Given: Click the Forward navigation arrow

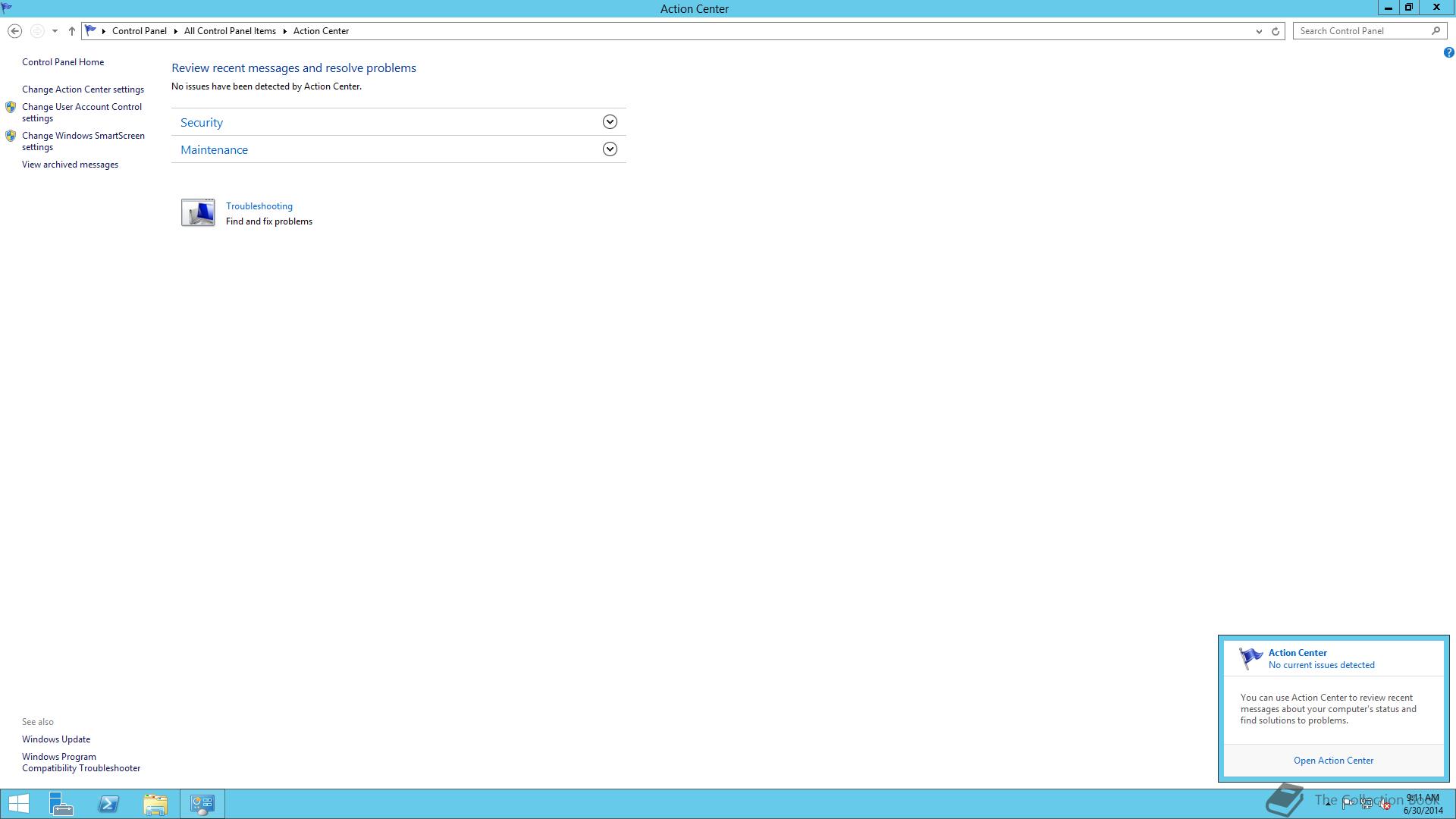Looking at the screenshot, I should 36,31.
